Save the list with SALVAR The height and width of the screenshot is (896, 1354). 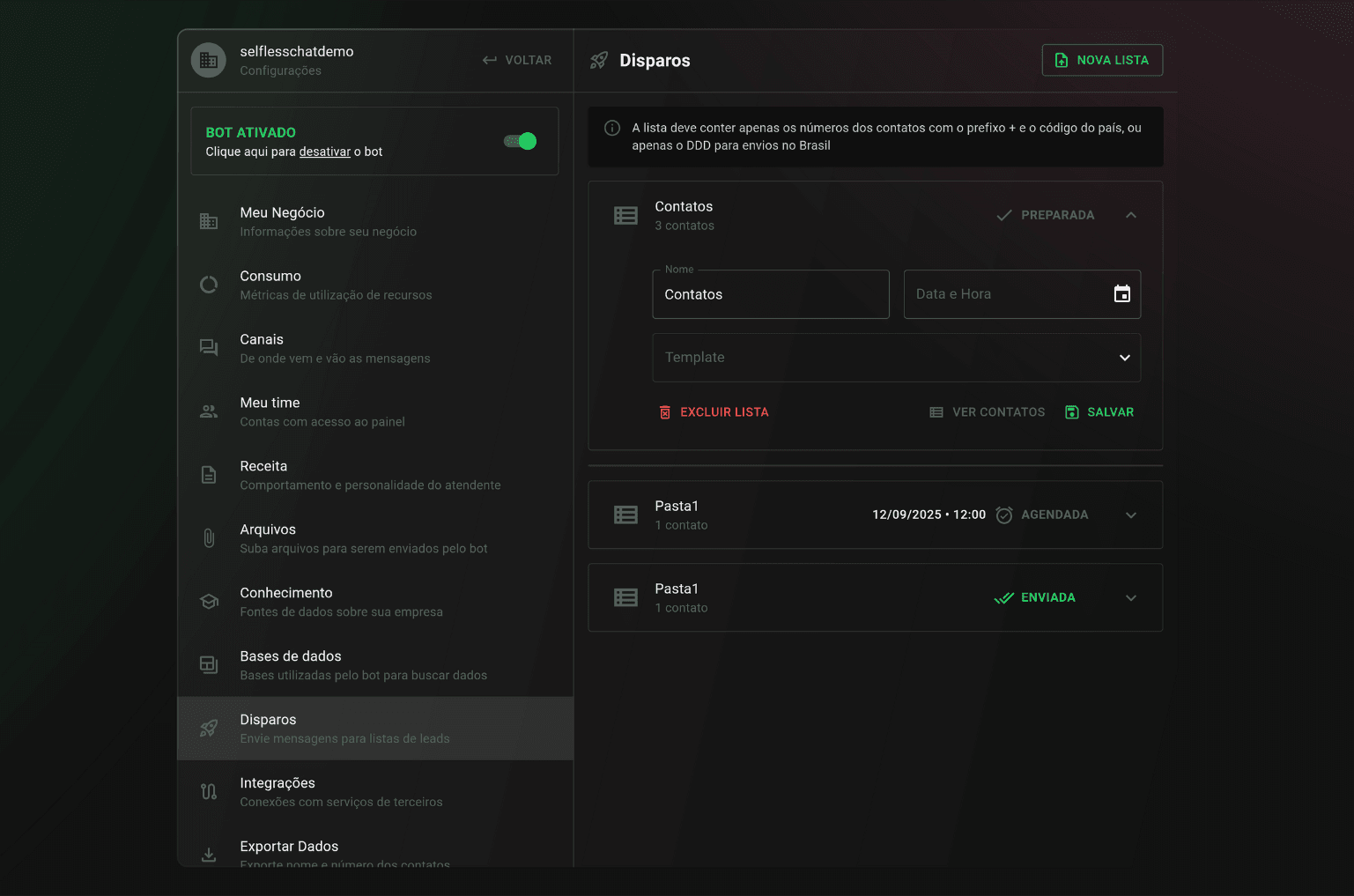(1099, 412)
